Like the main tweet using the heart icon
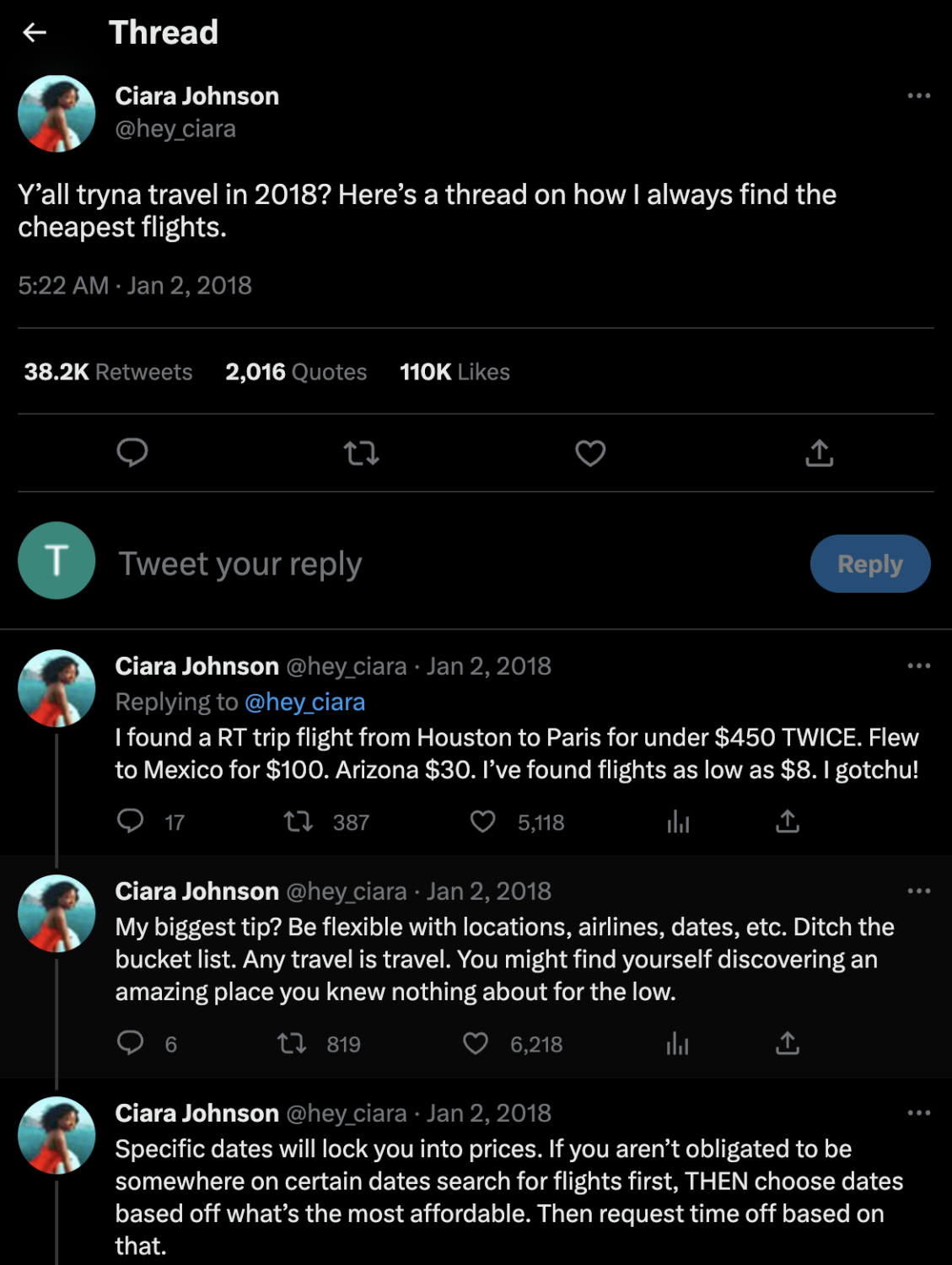The width and height of the screenshot is (952, 1265). pos(589,453)
